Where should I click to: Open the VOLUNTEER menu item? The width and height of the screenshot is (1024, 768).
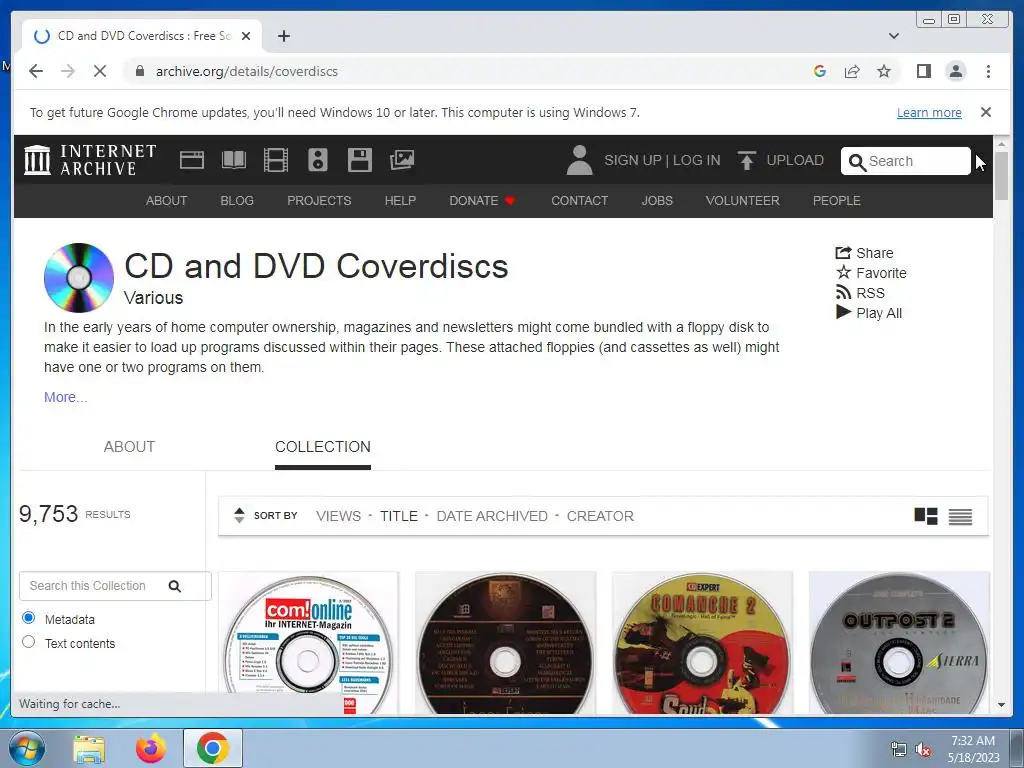click(x=743, y=200)
